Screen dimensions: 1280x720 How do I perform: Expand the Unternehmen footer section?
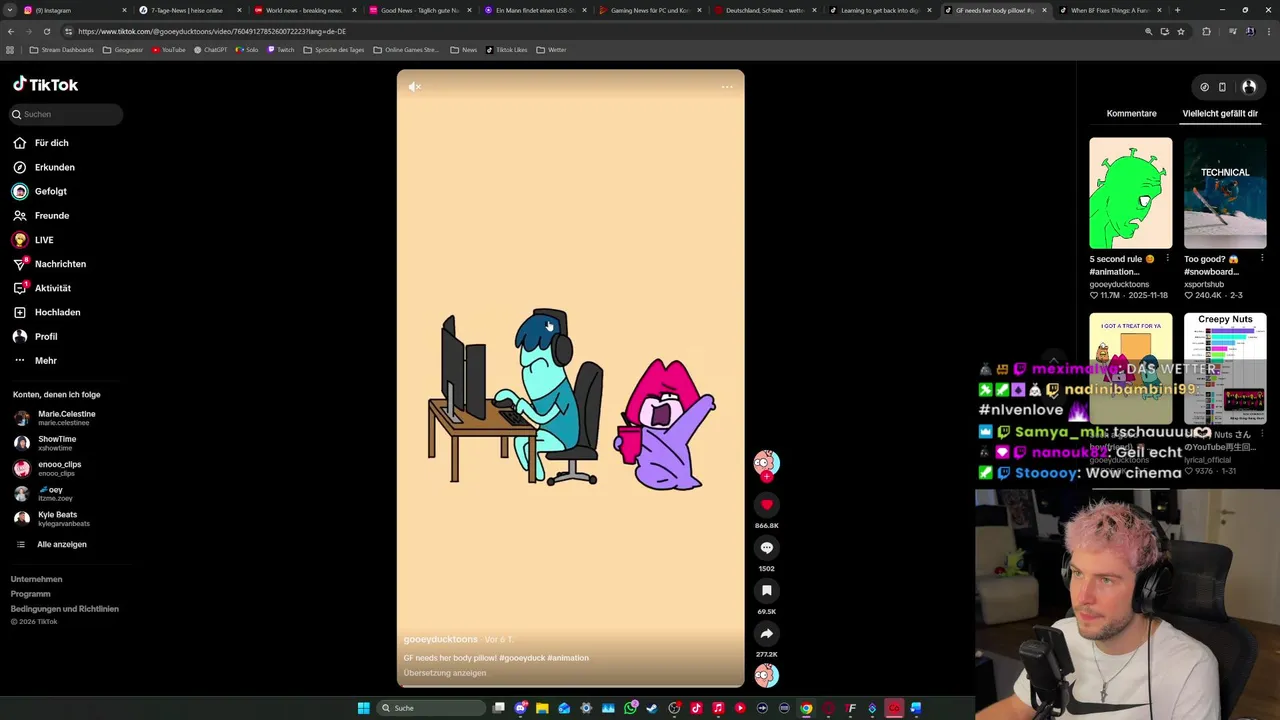point(36,579)
